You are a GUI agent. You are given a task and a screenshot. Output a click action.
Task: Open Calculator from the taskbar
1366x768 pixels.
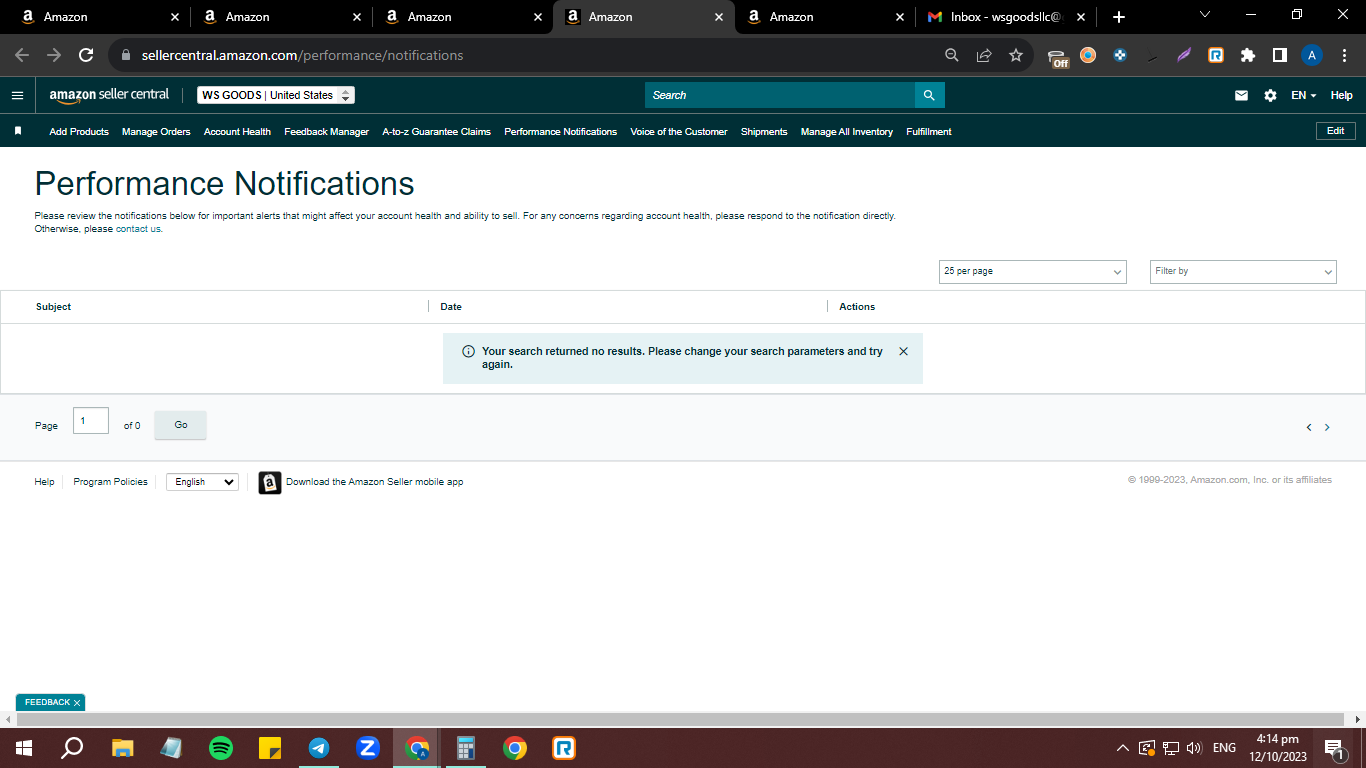pos(466,748)
